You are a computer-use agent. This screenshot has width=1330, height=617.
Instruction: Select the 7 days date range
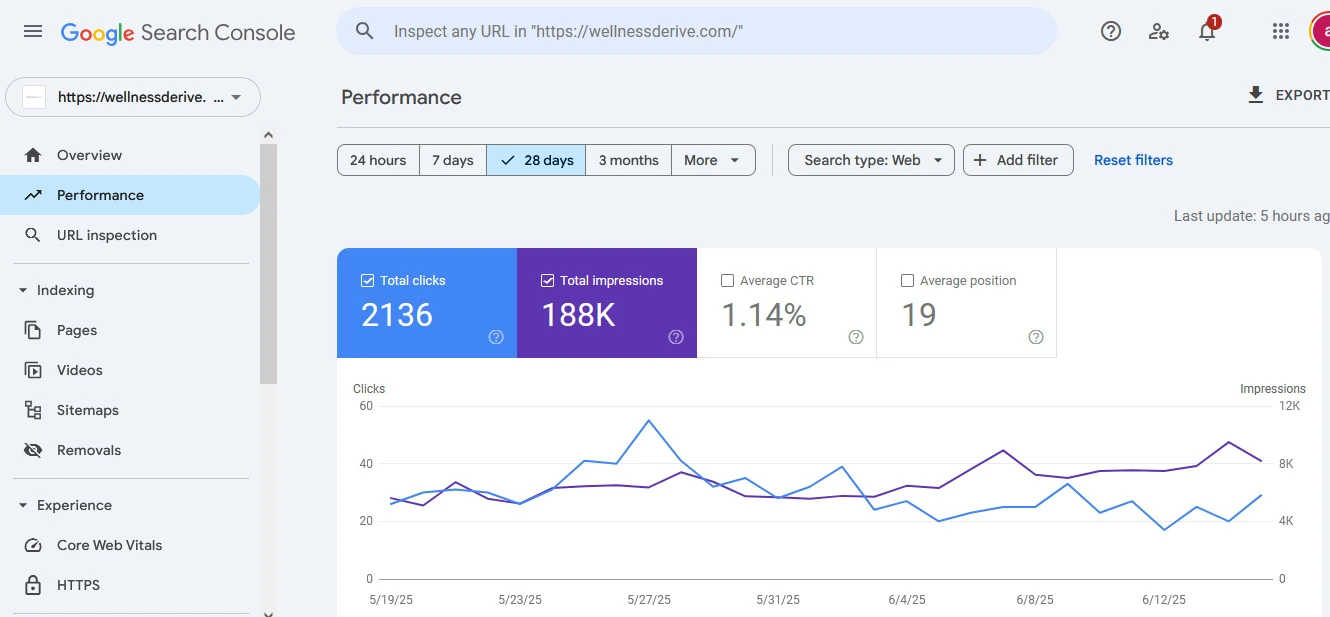tap(453, 160)
